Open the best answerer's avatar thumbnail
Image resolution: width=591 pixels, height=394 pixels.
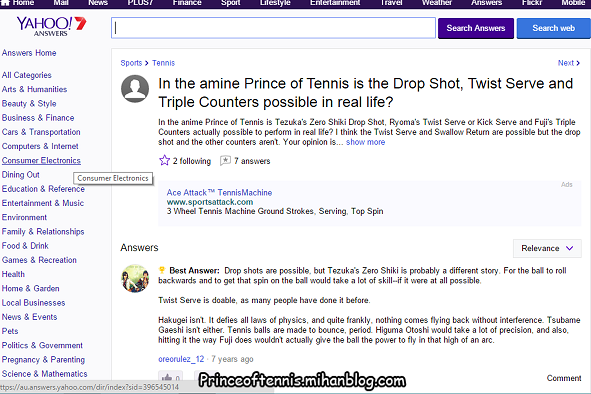(135, 279)
